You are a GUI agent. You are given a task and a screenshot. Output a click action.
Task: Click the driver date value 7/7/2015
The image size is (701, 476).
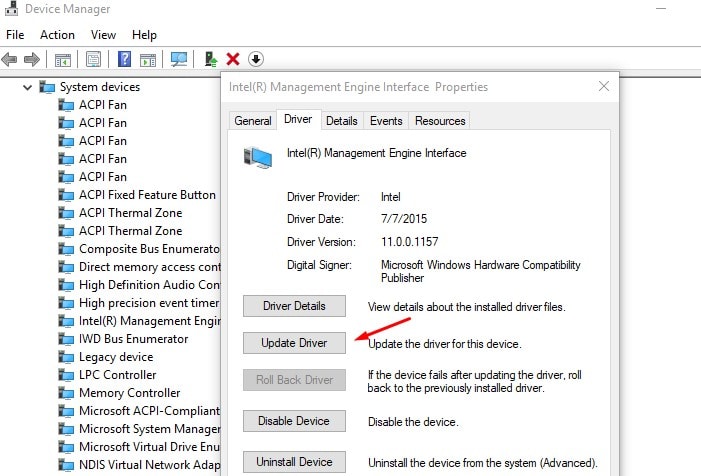coord(404,219)
